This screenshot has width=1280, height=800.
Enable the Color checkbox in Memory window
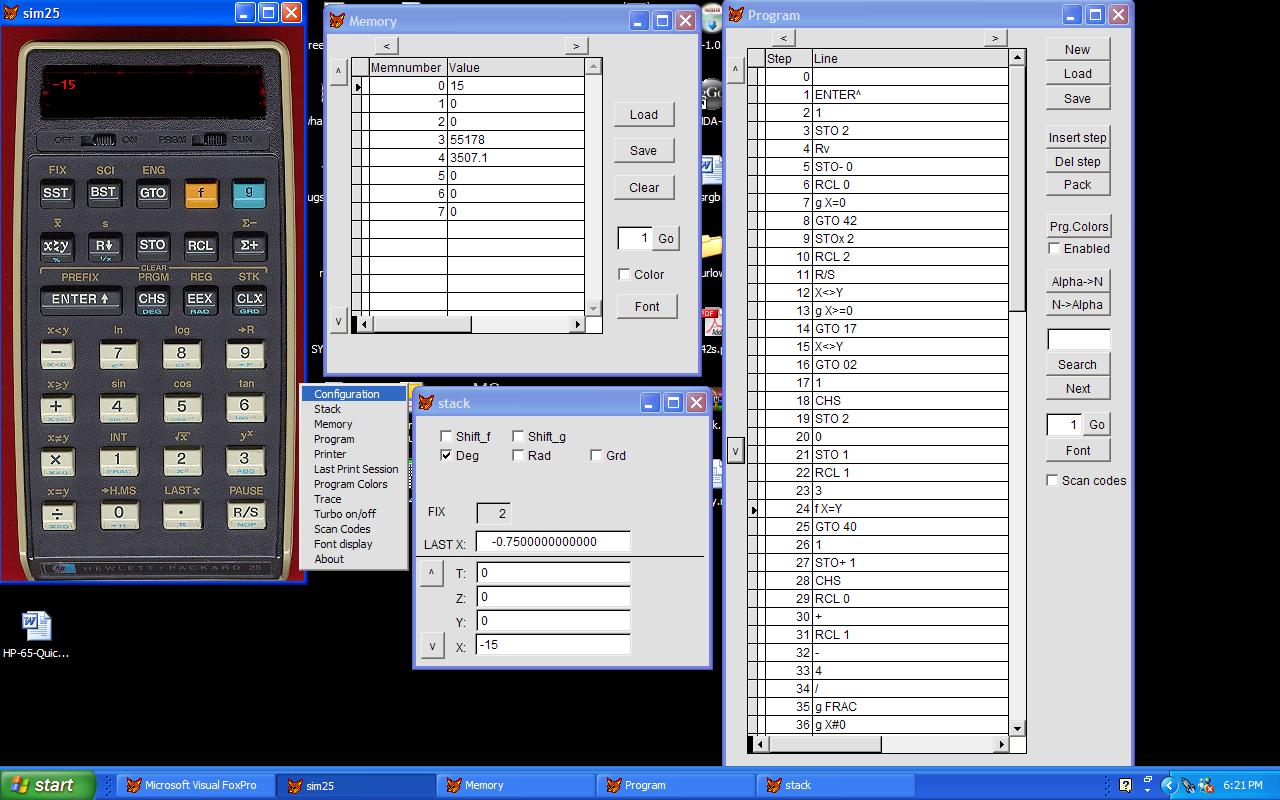tap(624, 274)
